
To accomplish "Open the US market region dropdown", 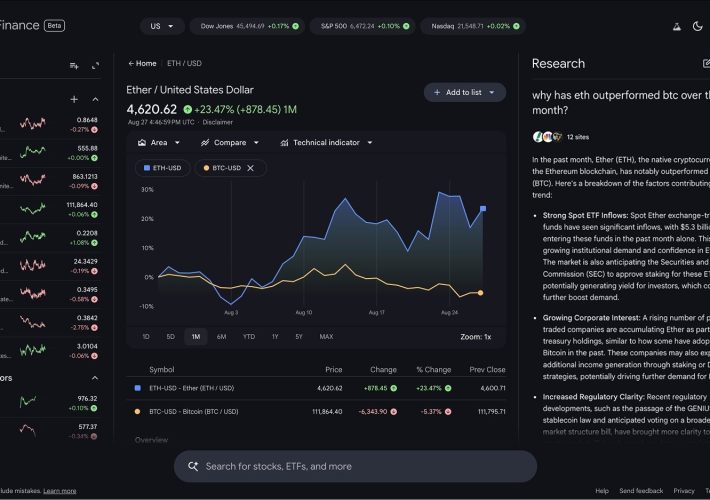I will (x=162, y=26).
